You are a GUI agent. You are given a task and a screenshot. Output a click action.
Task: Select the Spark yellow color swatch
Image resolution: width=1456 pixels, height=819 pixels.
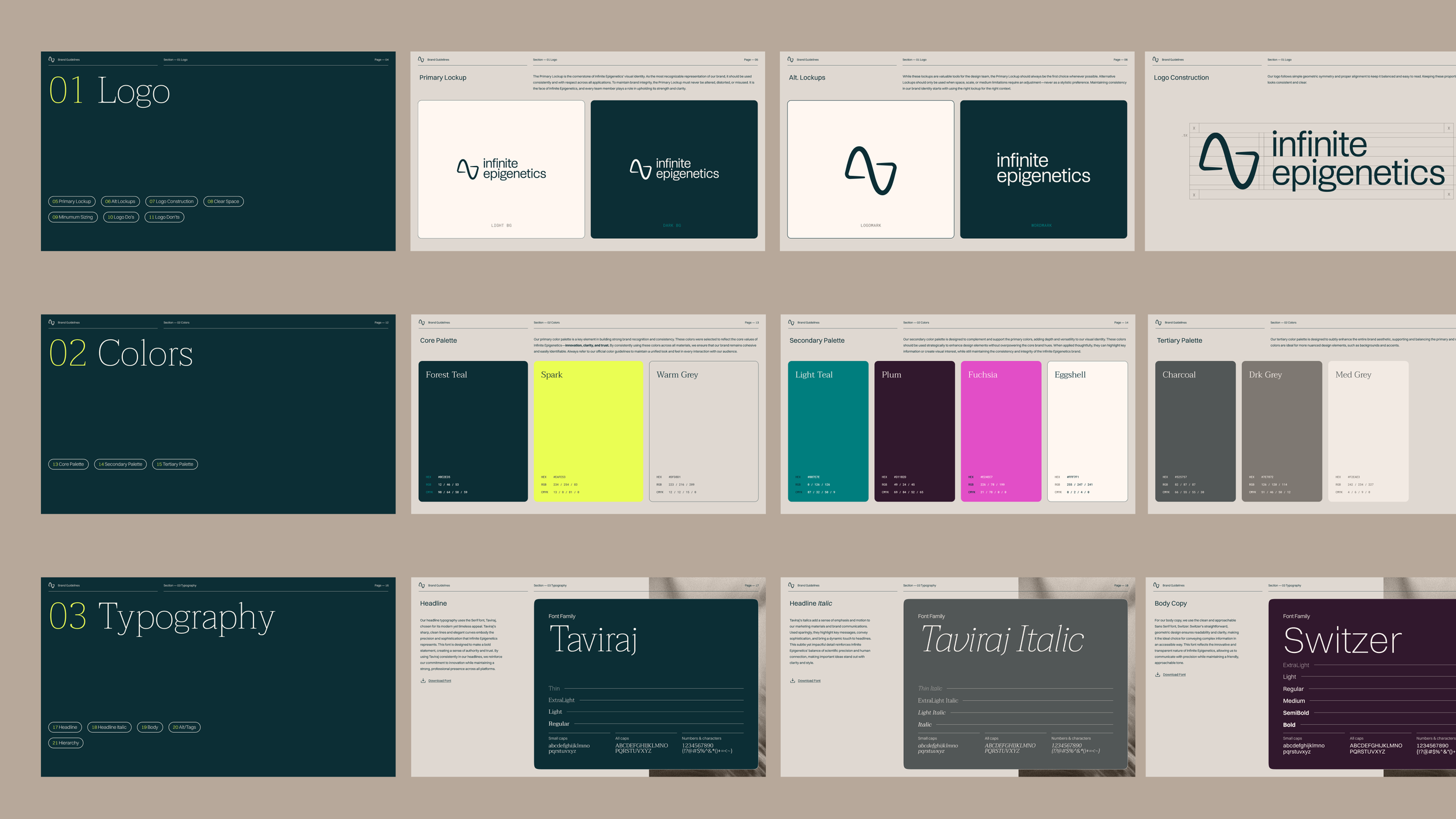(x=588, y=431)
